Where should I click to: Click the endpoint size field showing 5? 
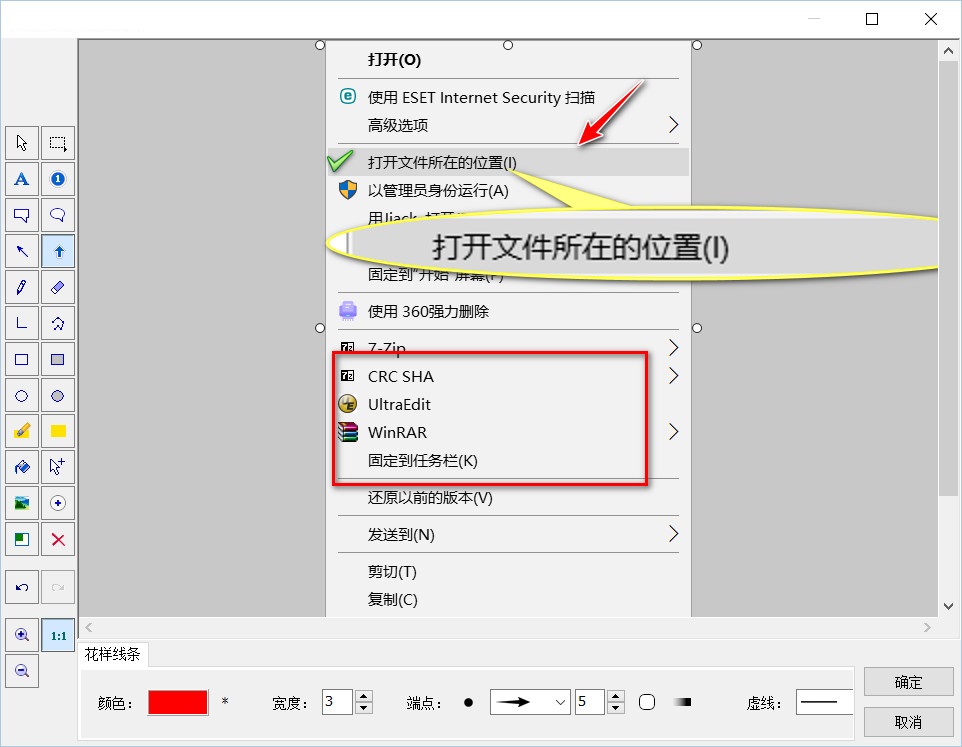point(590,702)
